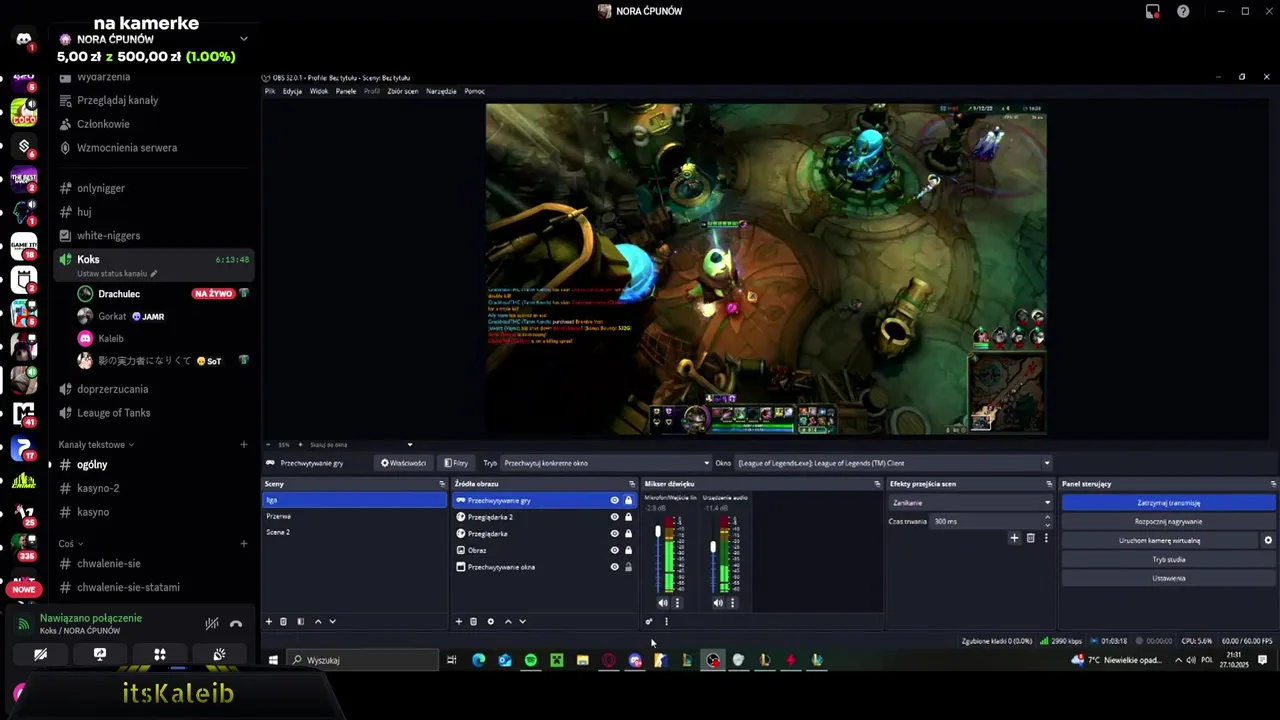Open Mikrofon channel options three dots
1280x720 pixels.
coord(677,603)
